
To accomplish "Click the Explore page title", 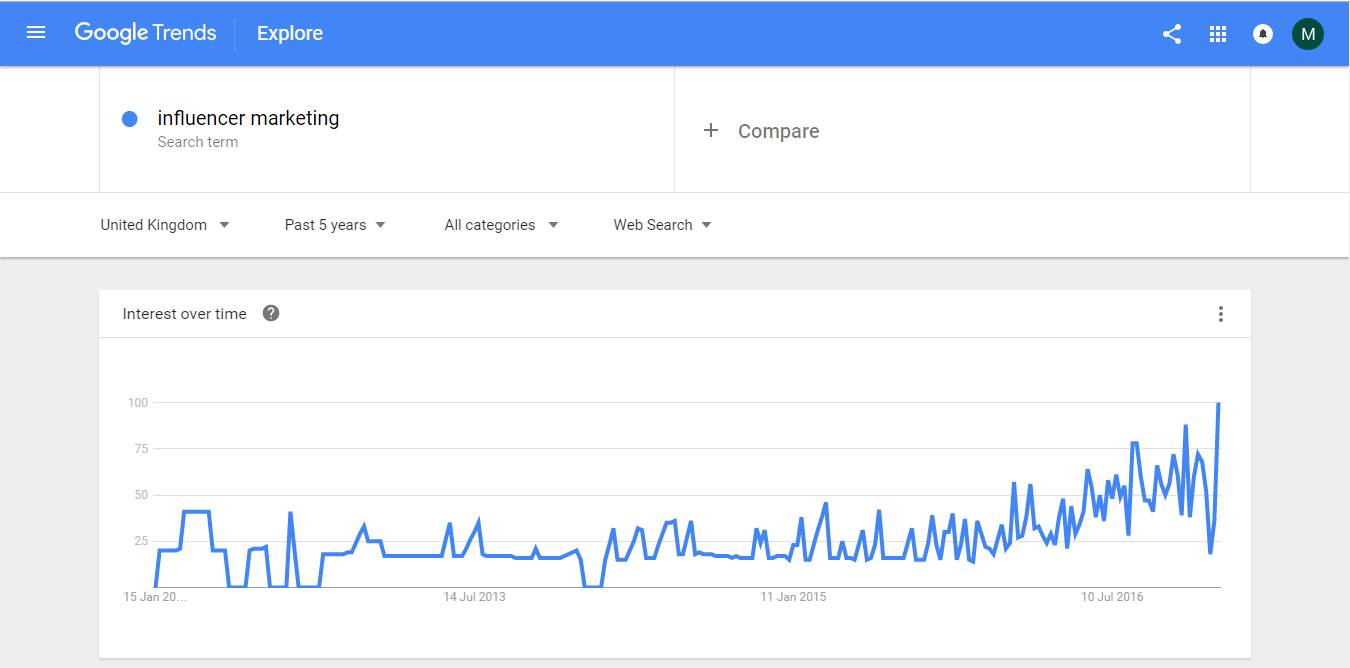I will (290, 34).
